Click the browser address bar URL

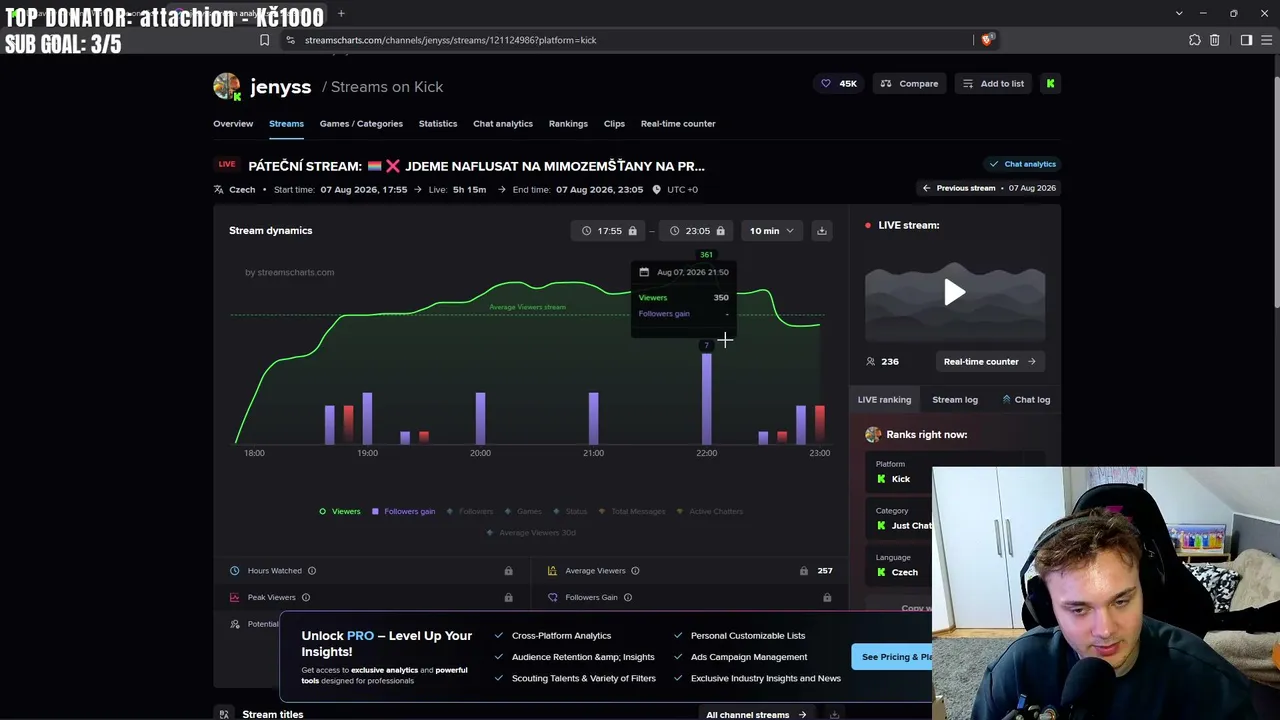click(x=450, y=40)
